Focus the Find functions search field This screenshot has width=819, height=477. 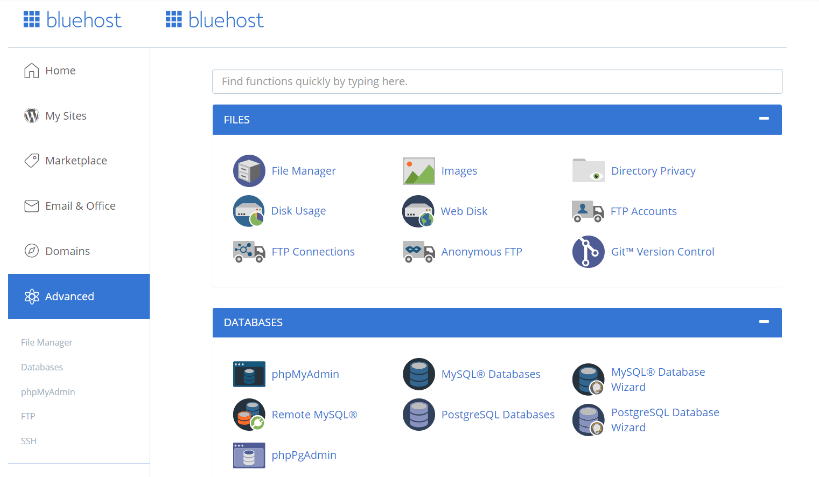(x=497, y=82)
